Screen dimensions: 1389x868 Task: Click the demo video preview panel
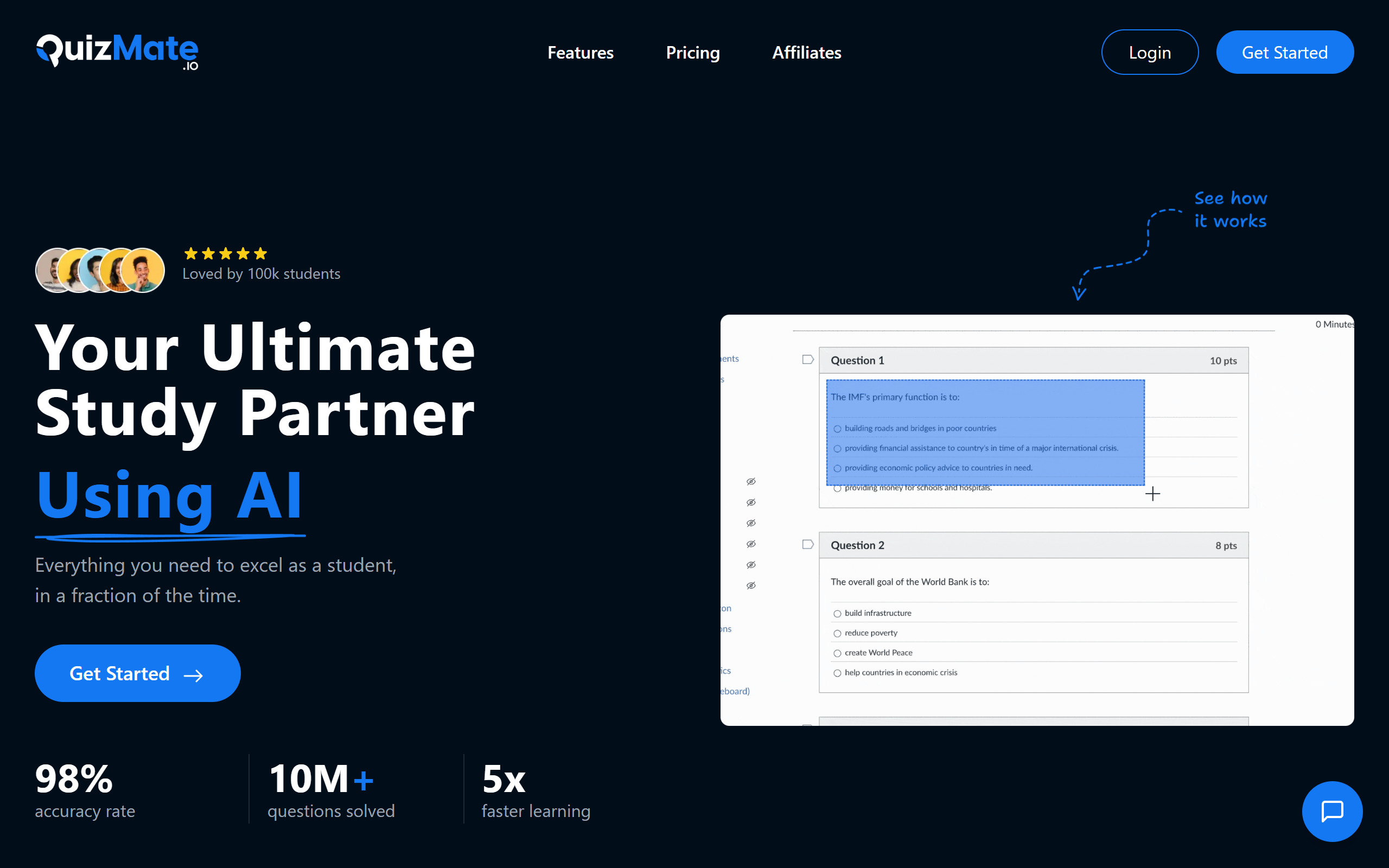(1036, 520)
